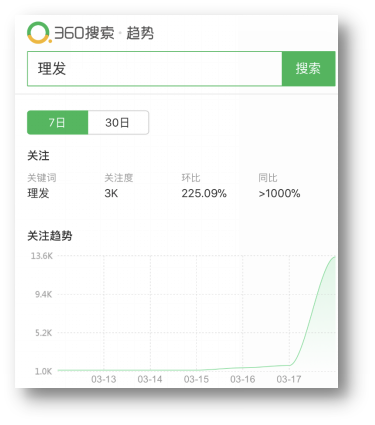Click the trend line peak near 13.6K
375x425 pixels.
pyautogui.click(x=334, y=257)
